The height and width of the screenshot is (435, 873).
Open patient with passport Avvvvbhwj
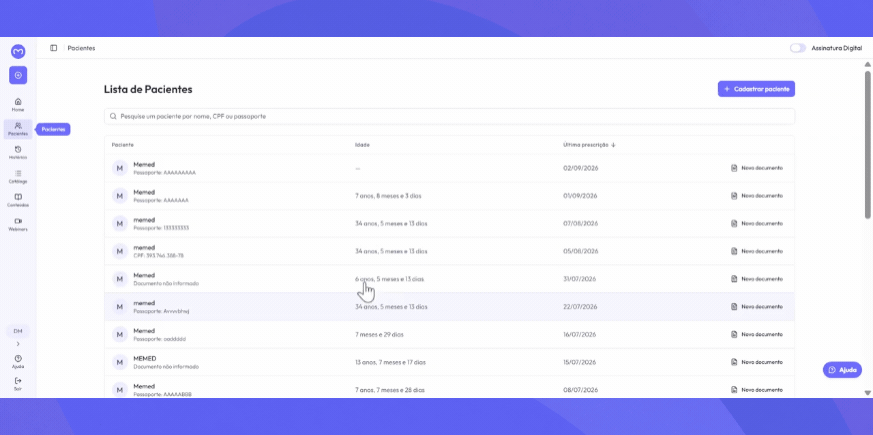449,307
